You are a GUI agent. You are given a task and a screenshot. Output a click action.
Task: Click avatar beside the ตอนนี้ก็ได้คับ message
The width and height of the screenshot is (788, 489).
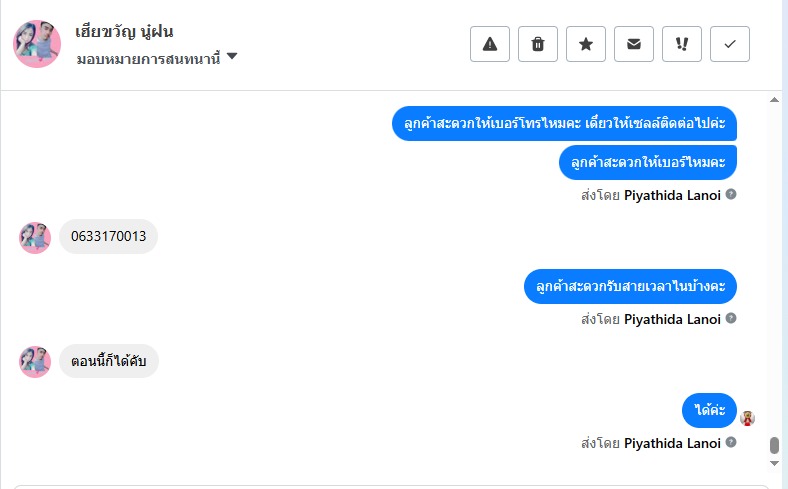(x=35, y=361)
